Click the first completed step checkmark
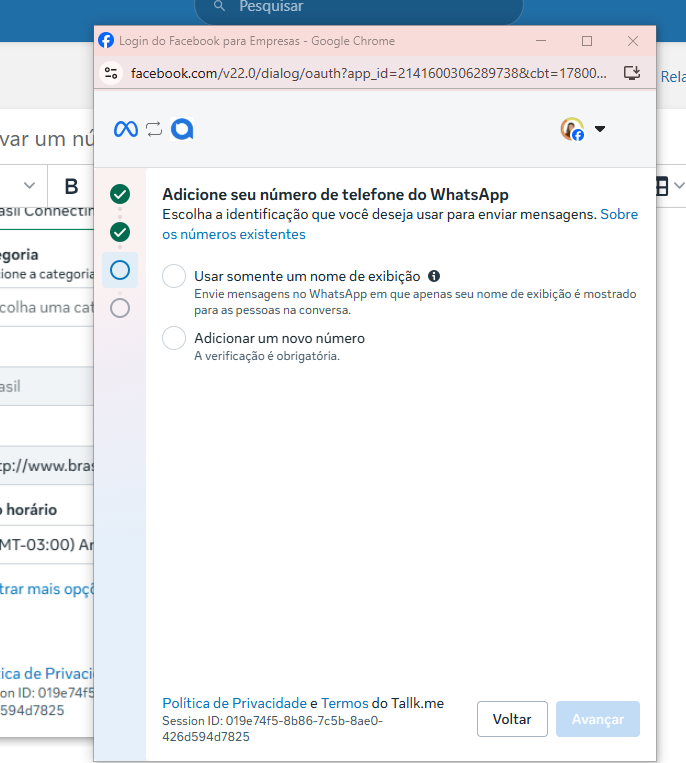Viewport: 686px width, 763px height. (x=120, y=194)
